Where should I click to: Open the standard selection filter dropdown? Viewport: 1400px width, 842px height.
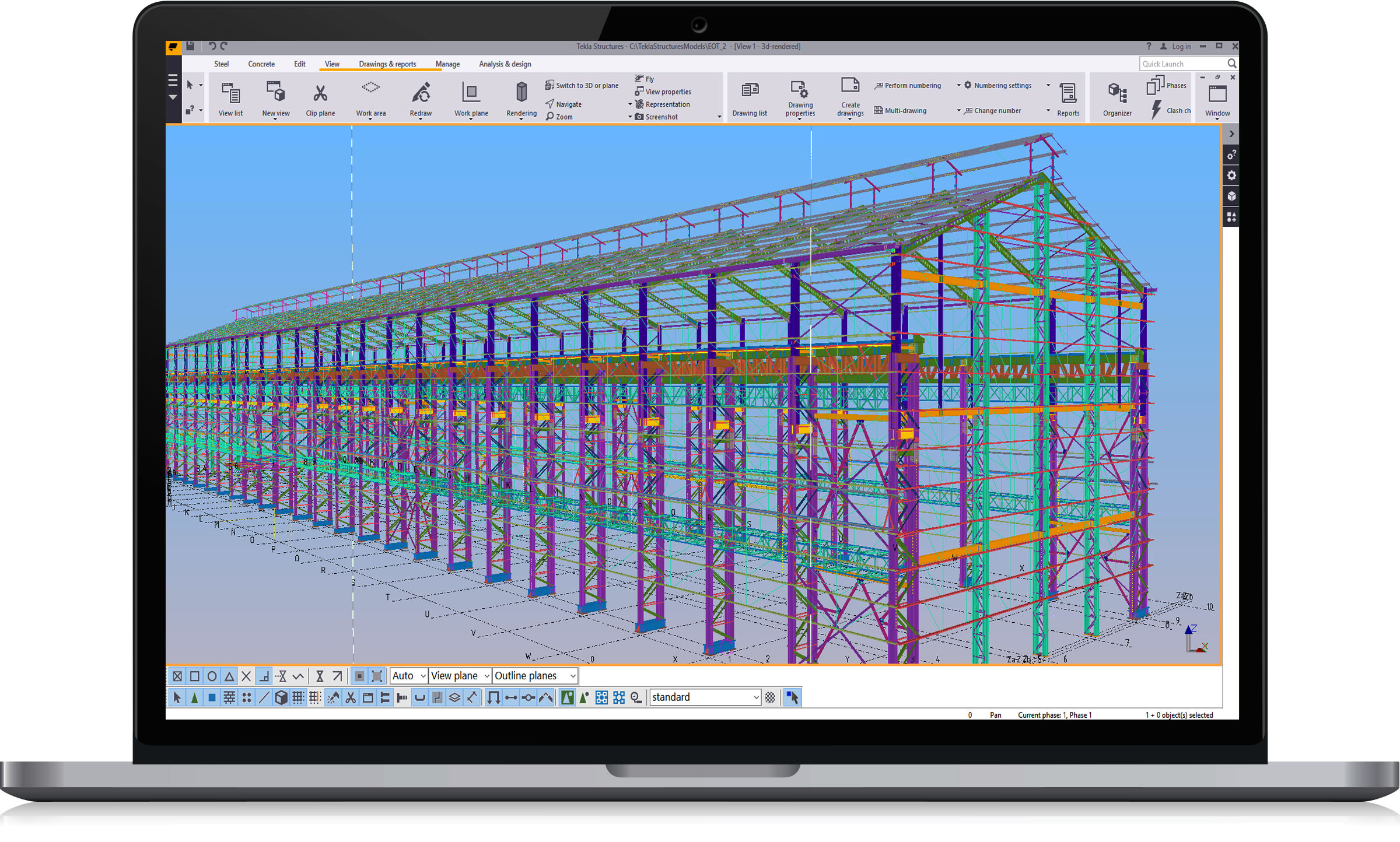pos(705,697)
